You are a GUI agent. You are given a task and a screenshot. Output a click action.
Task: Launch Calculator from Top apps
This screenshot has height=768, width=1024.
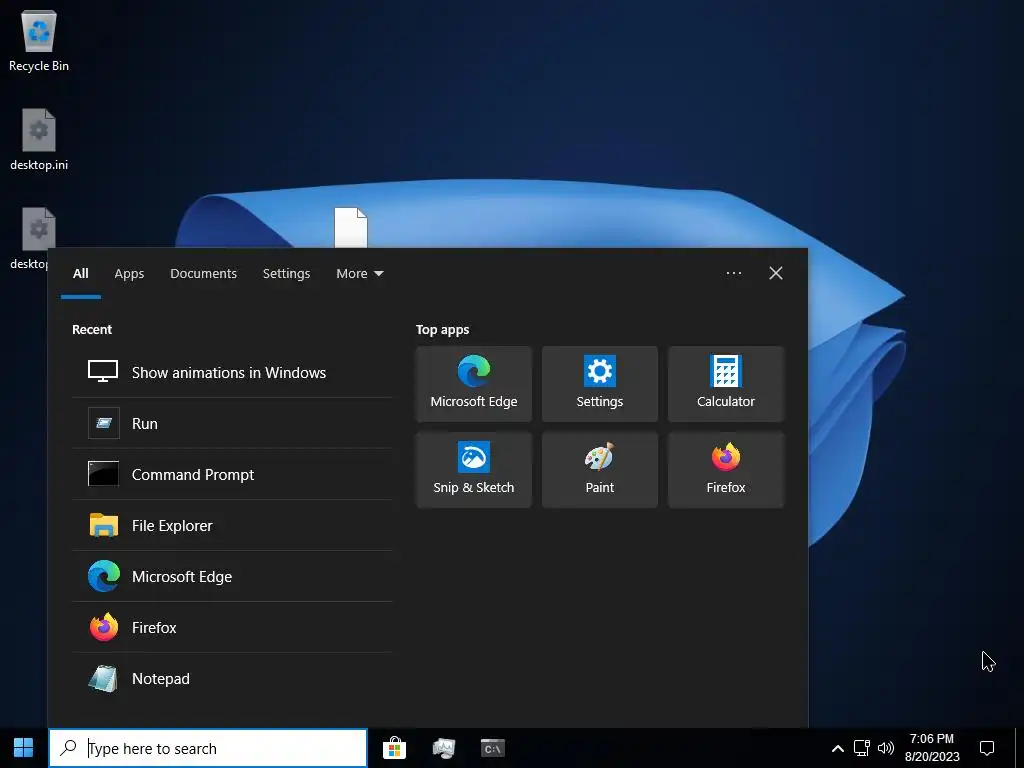coord(726,384)
